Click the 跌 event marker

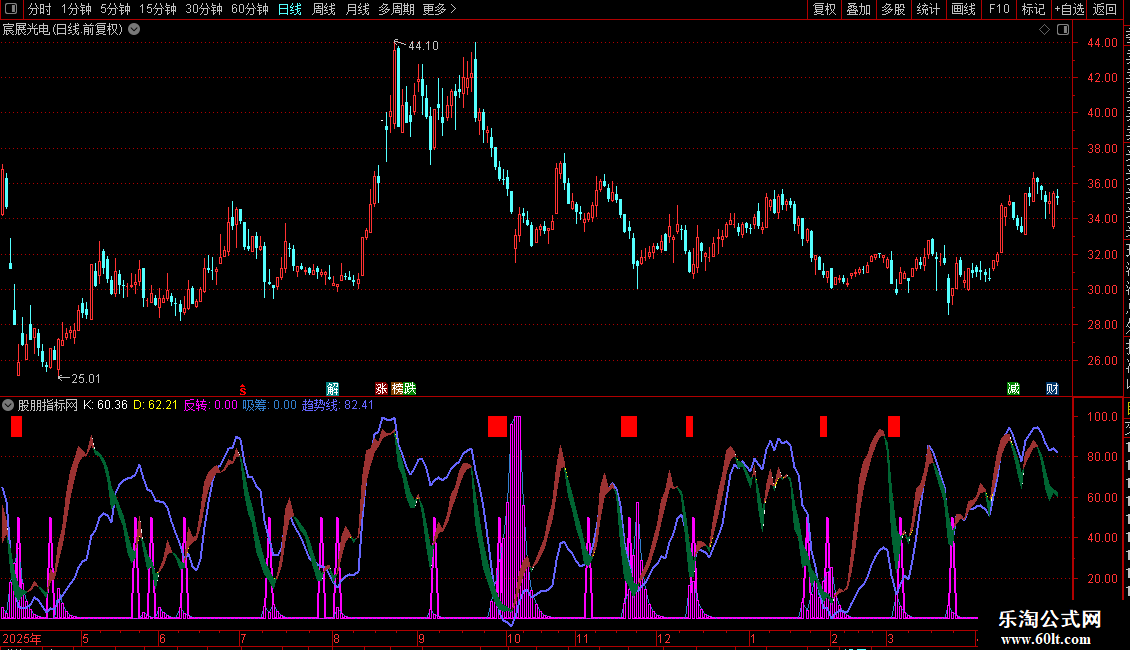point(410,389)
